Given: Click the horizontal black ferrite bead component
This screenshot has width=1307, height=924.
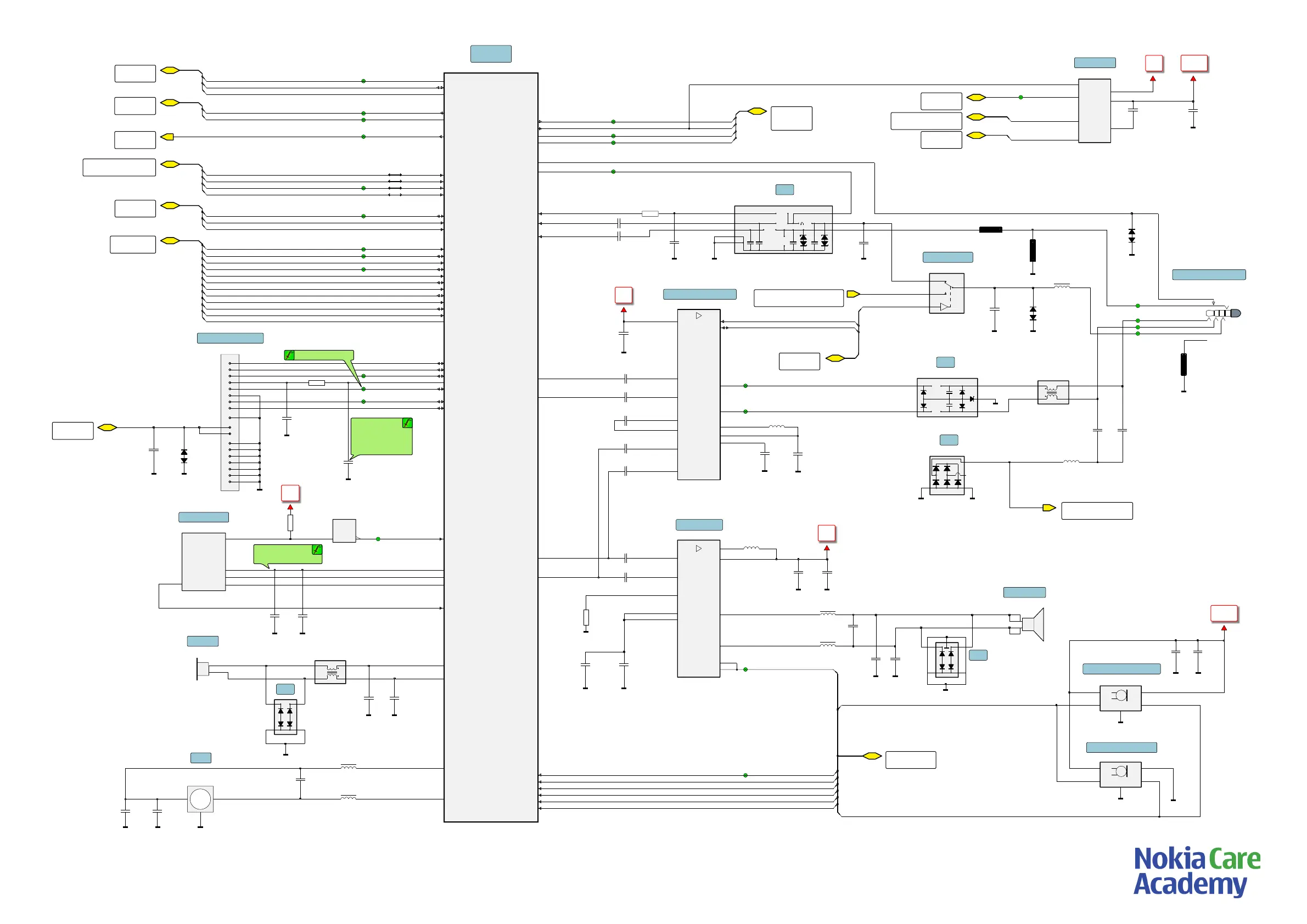Looking at the screenshot, I should pos(990,230).
